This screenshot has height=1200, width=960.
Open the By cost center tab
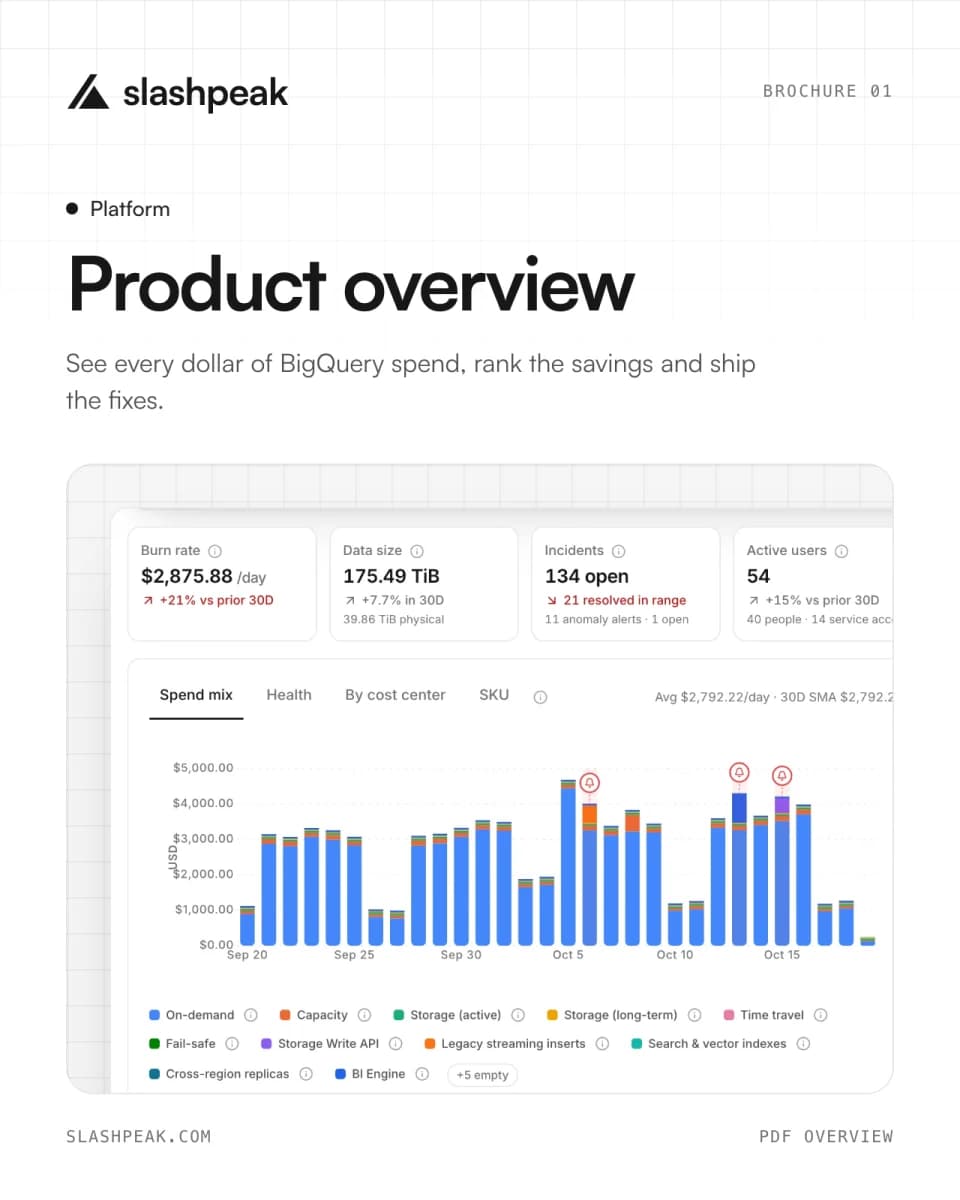tap(395, 695)
